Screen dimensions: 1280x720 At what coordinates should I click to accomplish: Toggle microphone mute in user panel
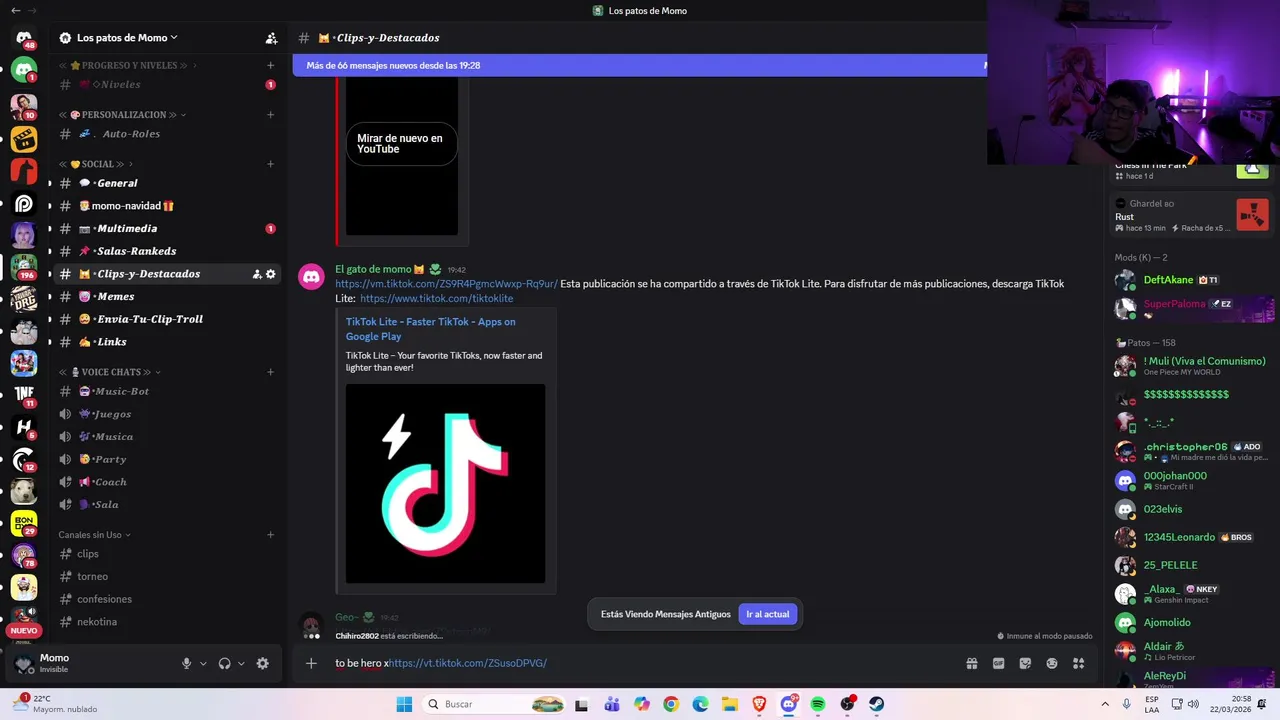click(186, 663)
